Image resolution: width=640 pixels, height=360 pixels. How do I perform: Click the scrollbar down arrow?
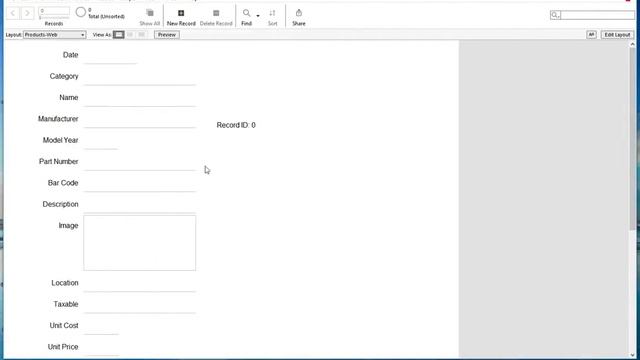point(632,355)
